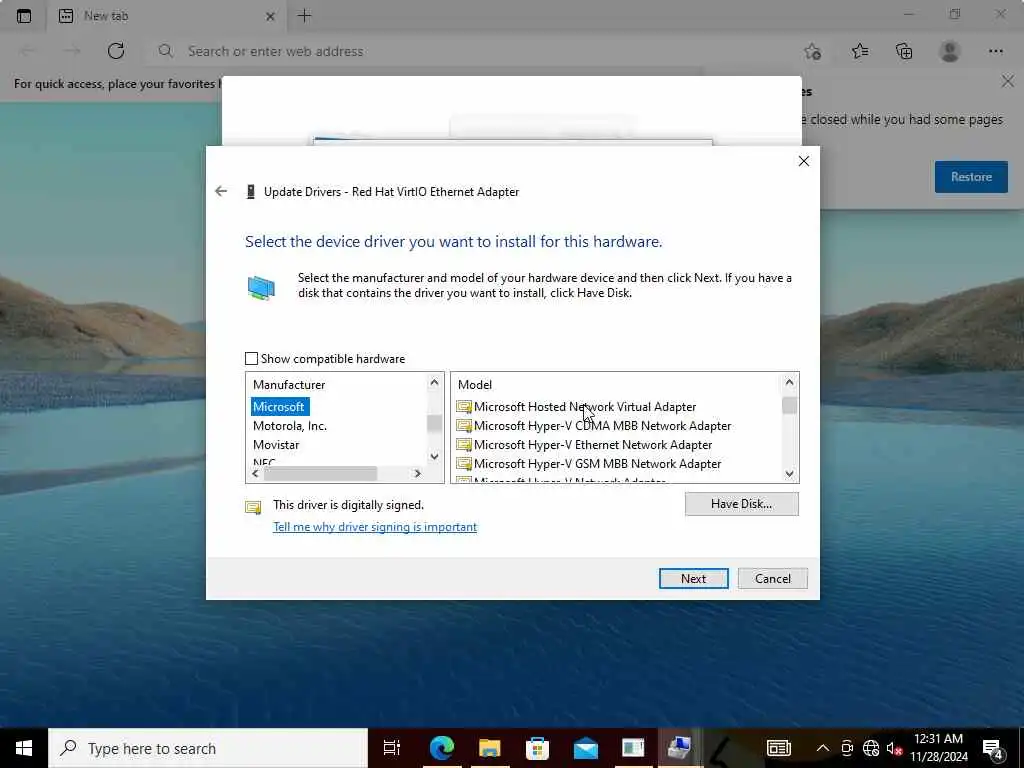Viewport: 1024px width, 768px height.
Task: Open Edge Collections
Action: click(x=904, y=51)
